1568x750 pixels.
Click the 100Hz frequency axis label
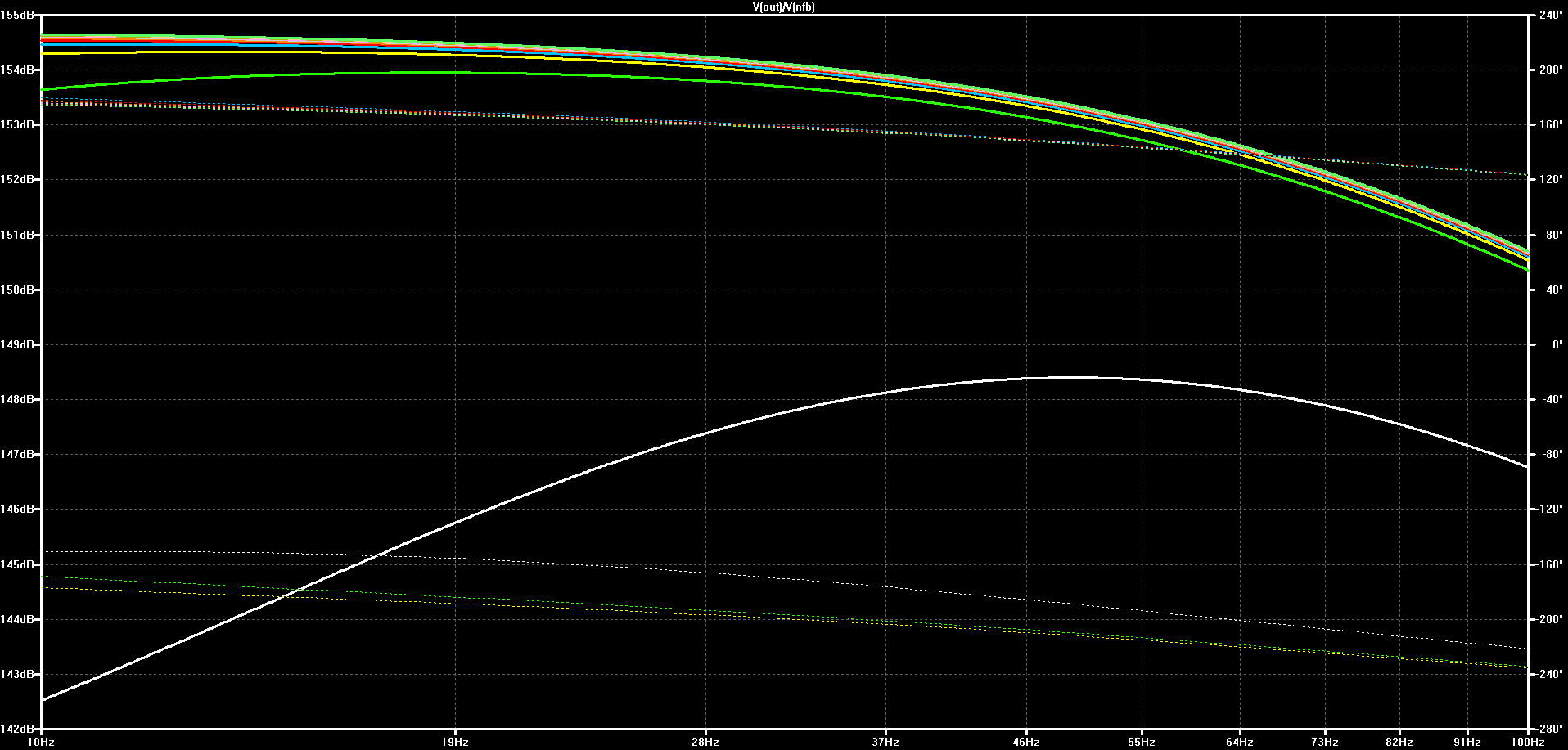pyautogui.click(x=1528, y=742)
